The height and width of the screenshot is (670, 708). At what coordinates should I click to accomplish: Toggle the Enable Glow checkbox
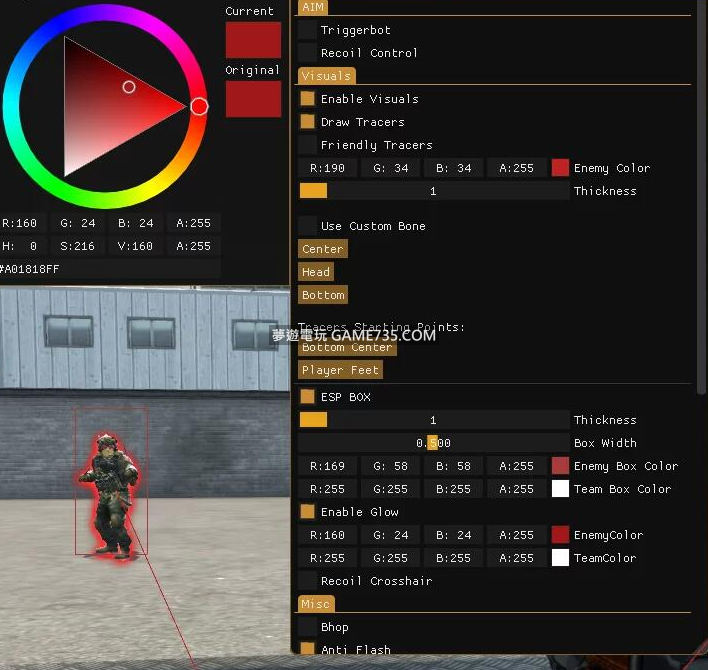pos(307,512)
